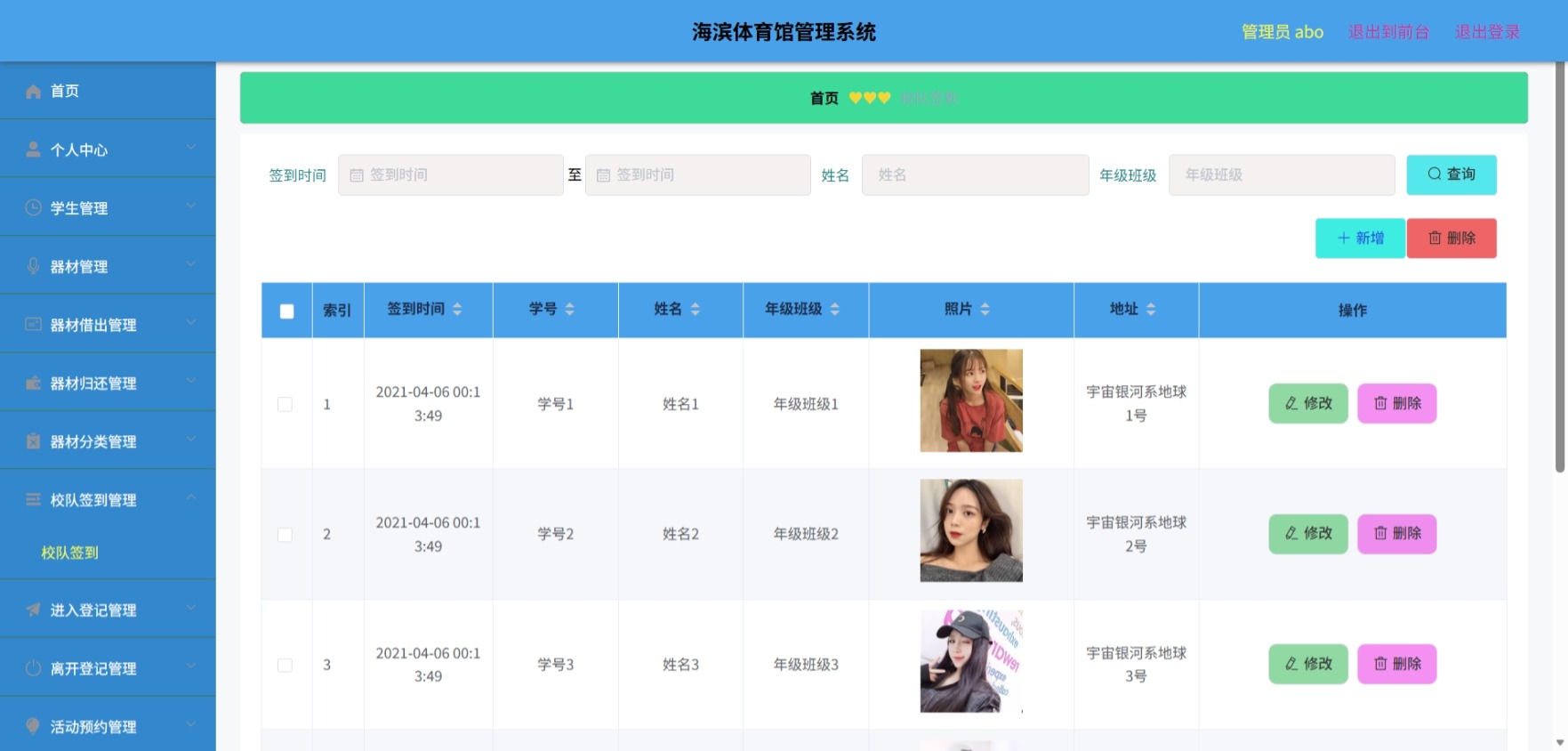Click 退出到前台 link in header
Viewport: 1568px width, 751px height.
click(1388, 32)
